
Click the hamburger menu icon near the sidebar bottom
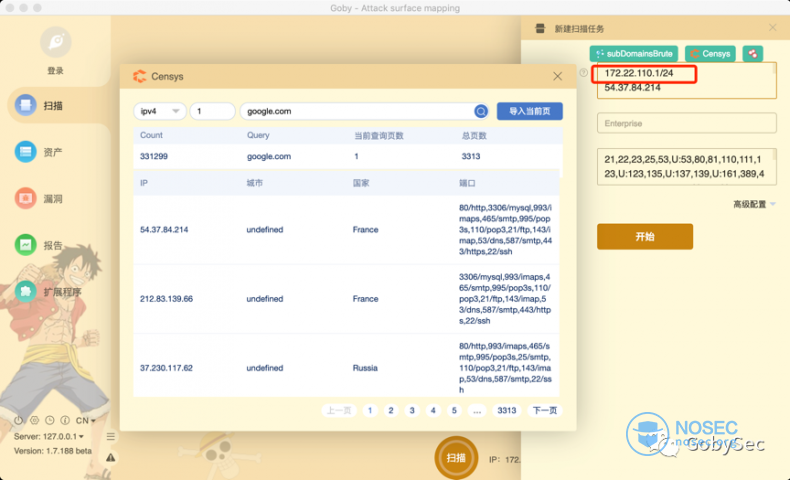click(111, 436)
